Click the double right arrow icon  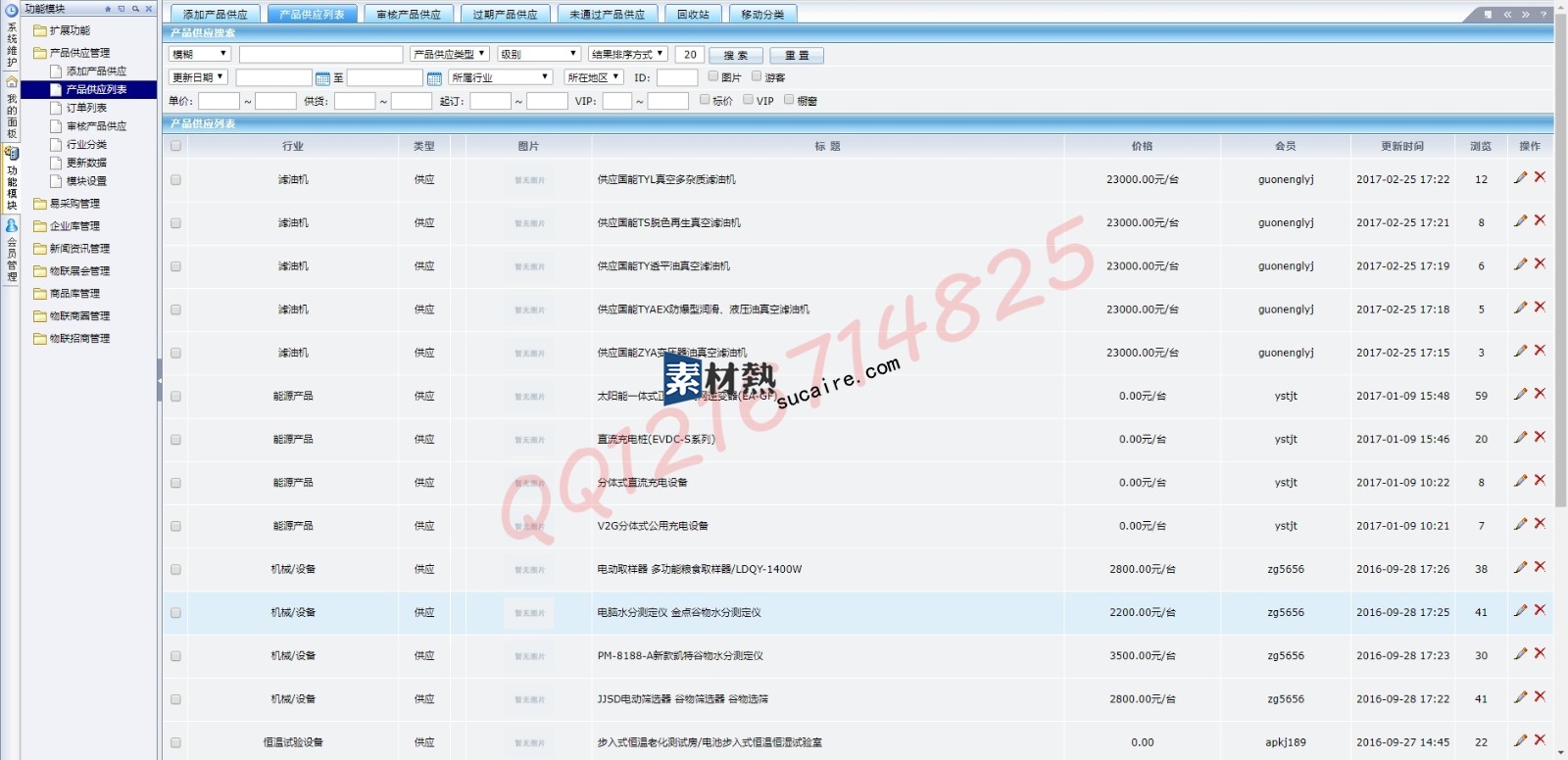[1525, 15]
